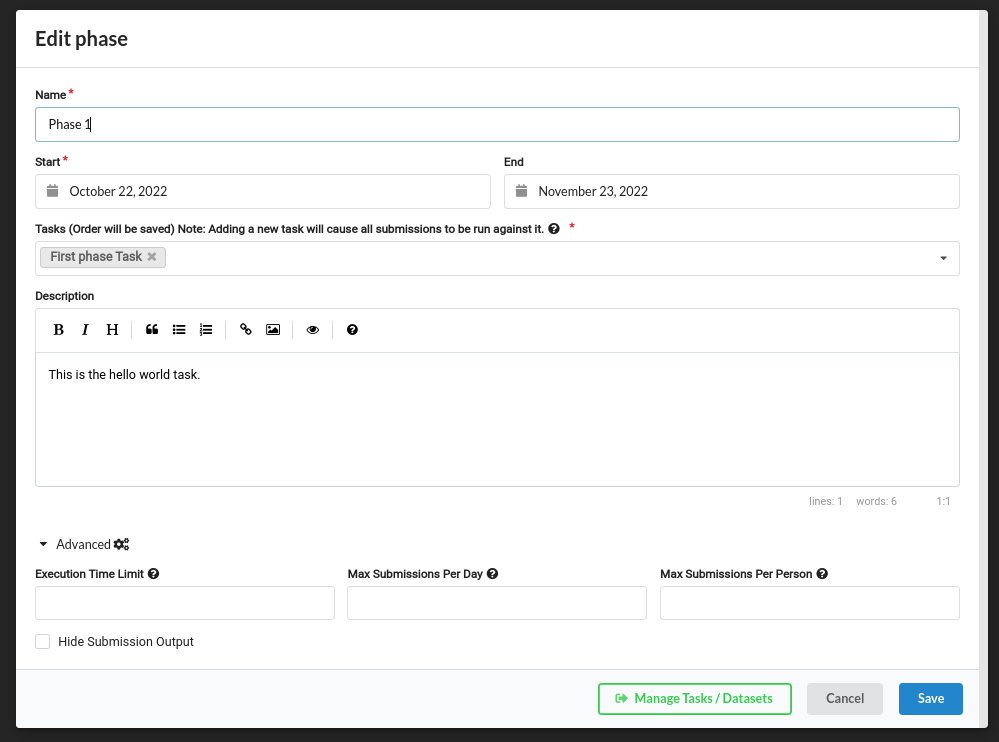Create a numbered list in description

(x=206, y=329)
